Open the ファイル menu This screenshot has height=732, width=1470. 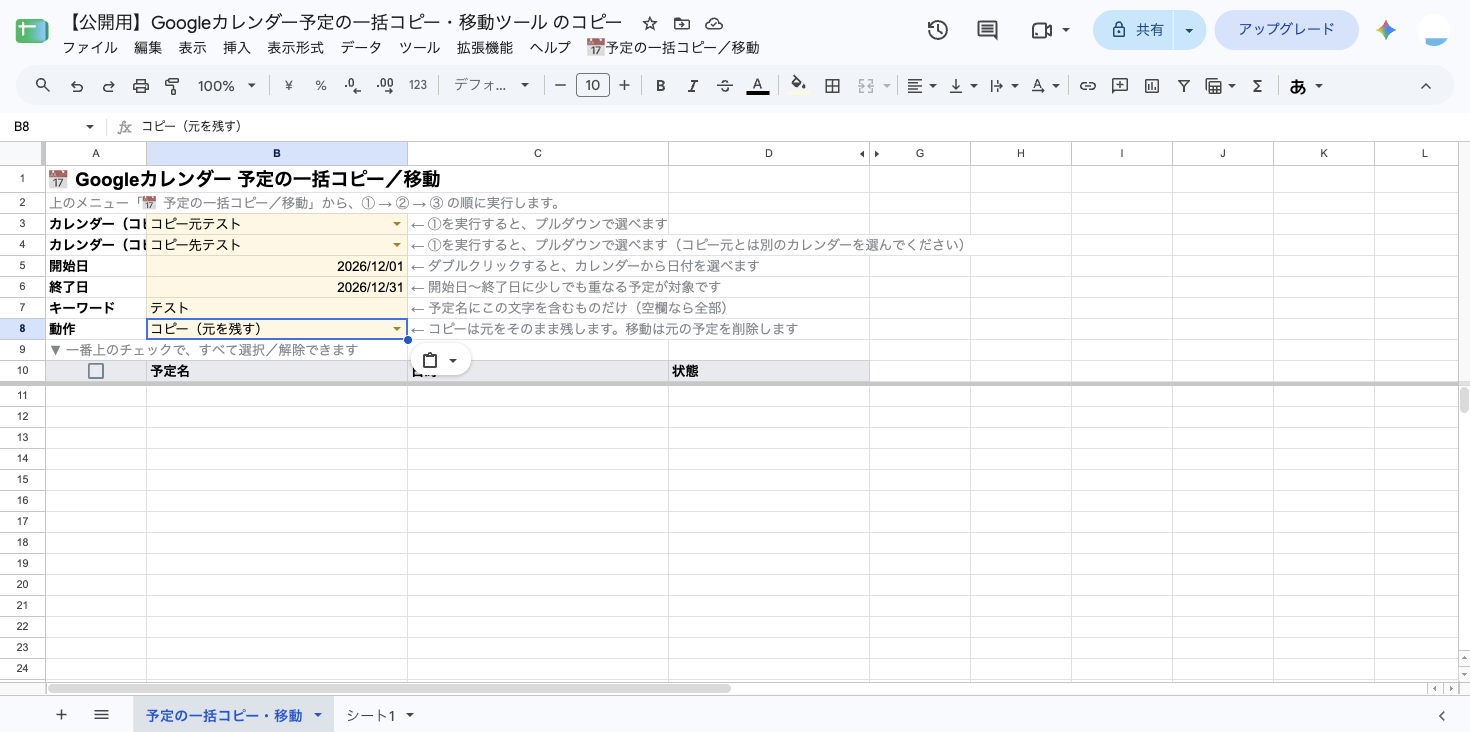(x=90, y=47)
